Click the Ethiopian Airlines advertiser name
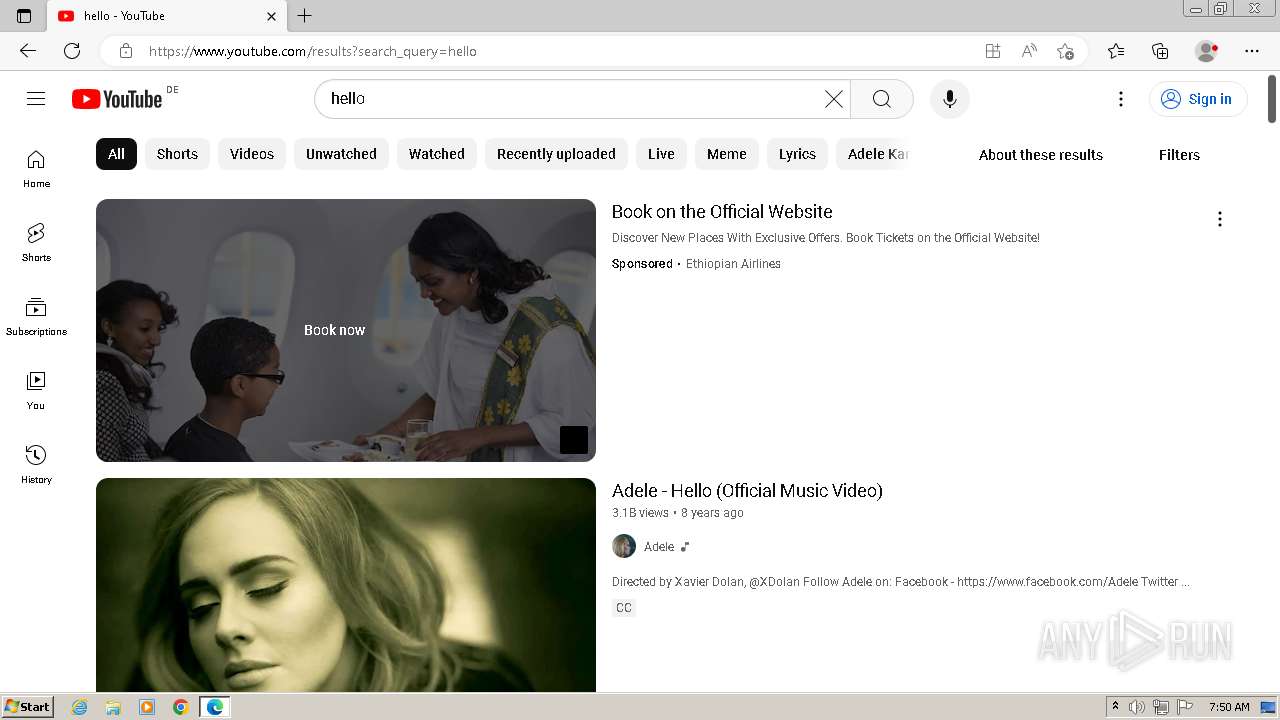This screenshot has height=720, width=1280. point(733,264)
